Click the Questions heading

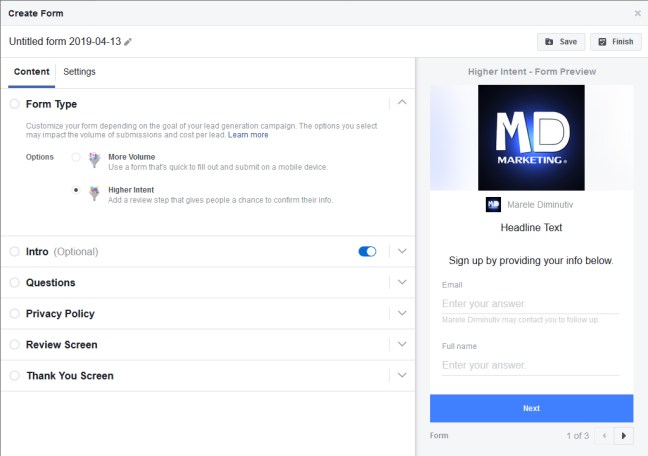50,283
